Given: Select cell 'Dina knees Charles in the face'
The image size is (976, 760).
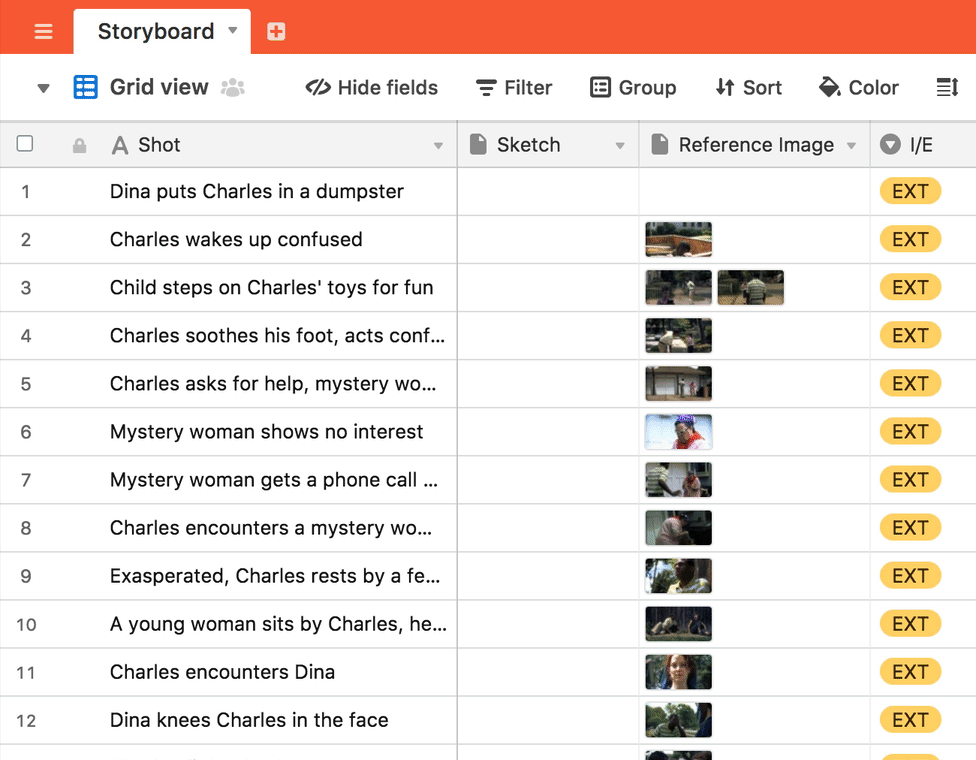Looking at the screenshot, I should (249, 720).
